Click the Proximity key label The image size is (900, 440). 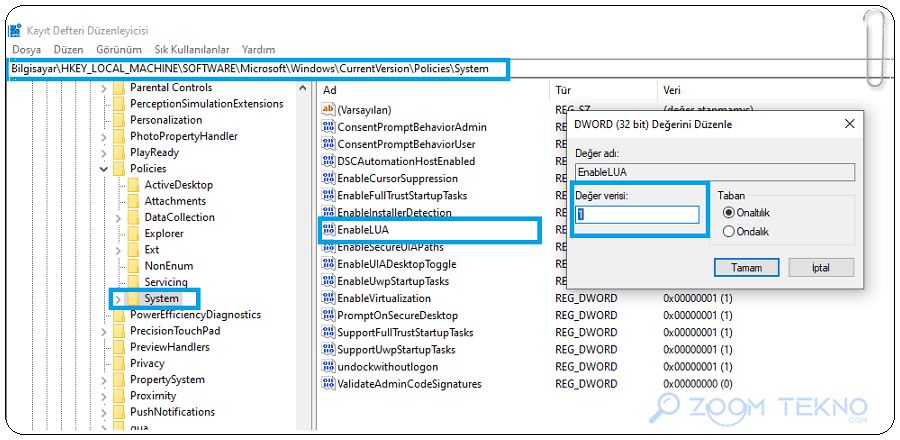153,396
